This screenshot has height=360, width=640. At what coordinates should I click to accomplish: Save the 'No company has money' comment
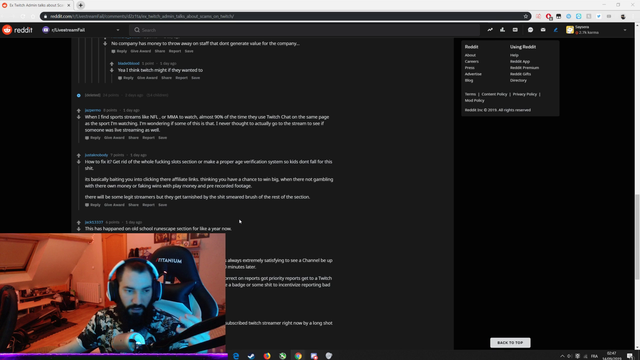(x=189, y=51)
